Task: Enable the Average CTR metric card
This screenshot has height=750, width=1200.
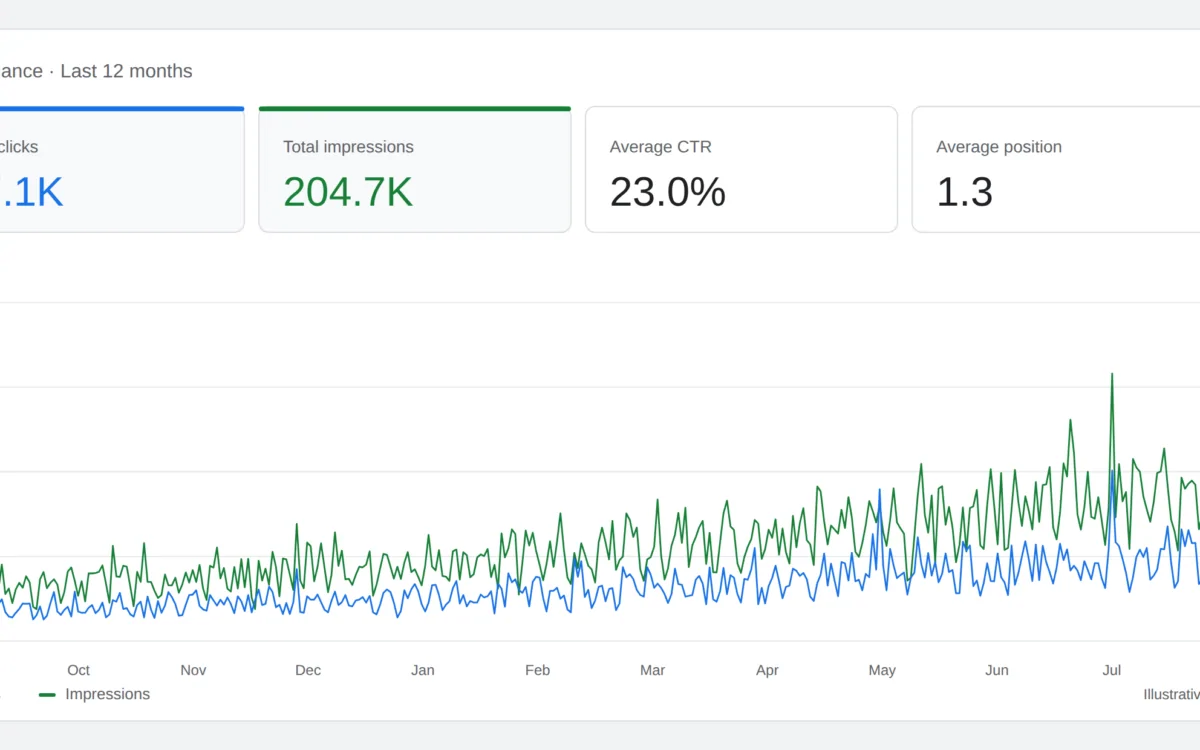Action: (x=741, y=170)
